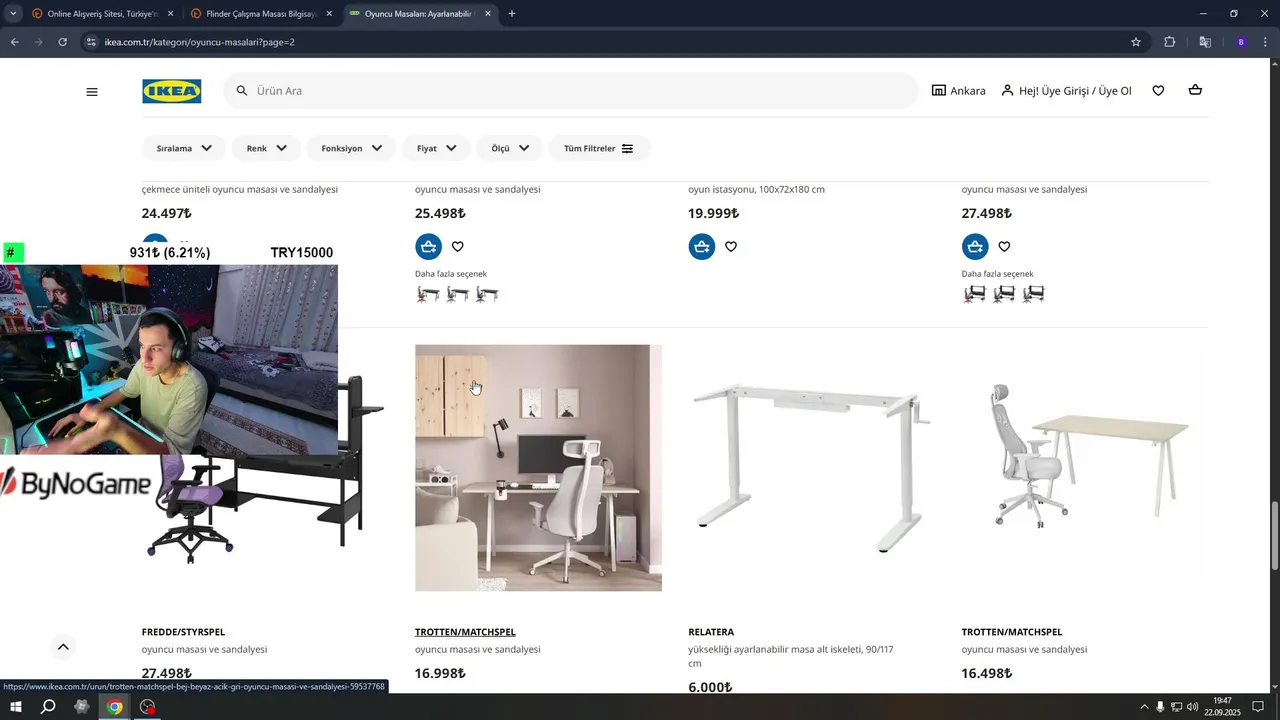Open Chrome's three-dot menu

(x=1266, y=42)
